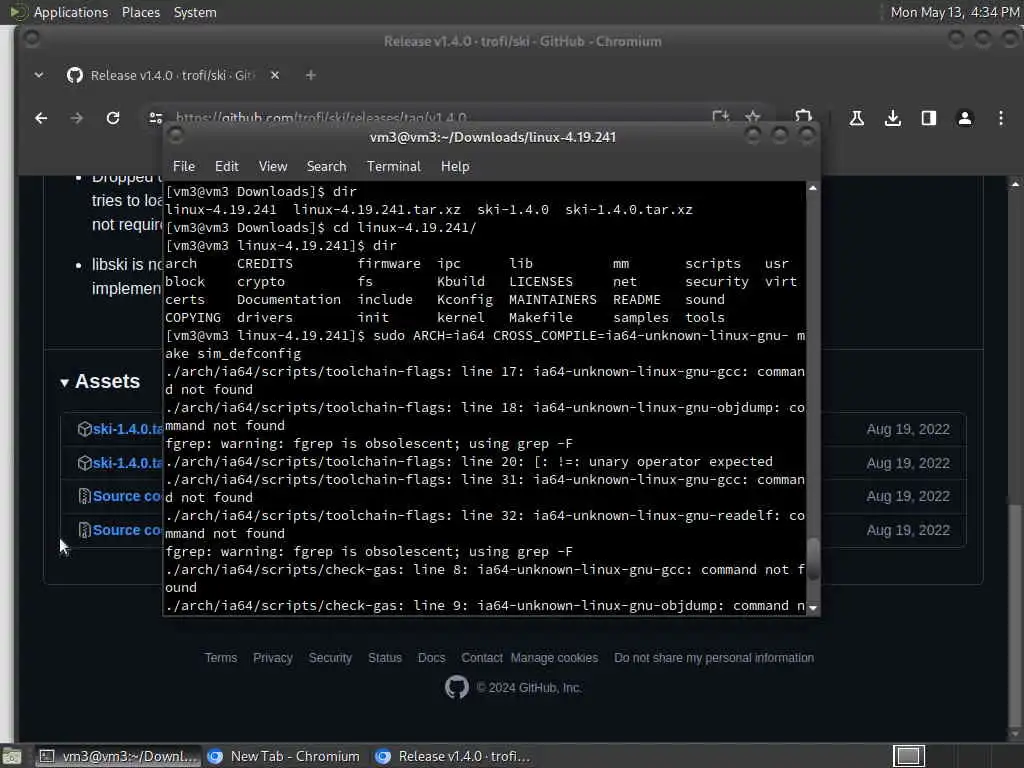
Task: Open second Source code asset link
Action: [x=127, y=530]
